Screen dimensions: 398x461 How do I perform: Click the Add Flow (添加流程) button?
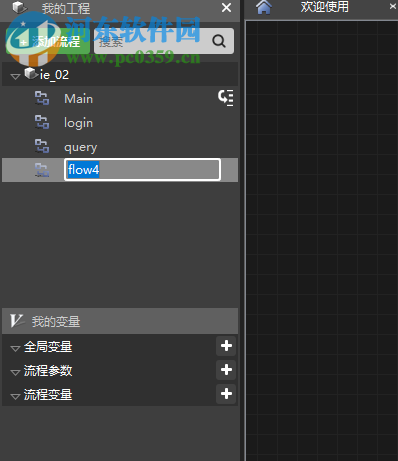pos(48,41)
